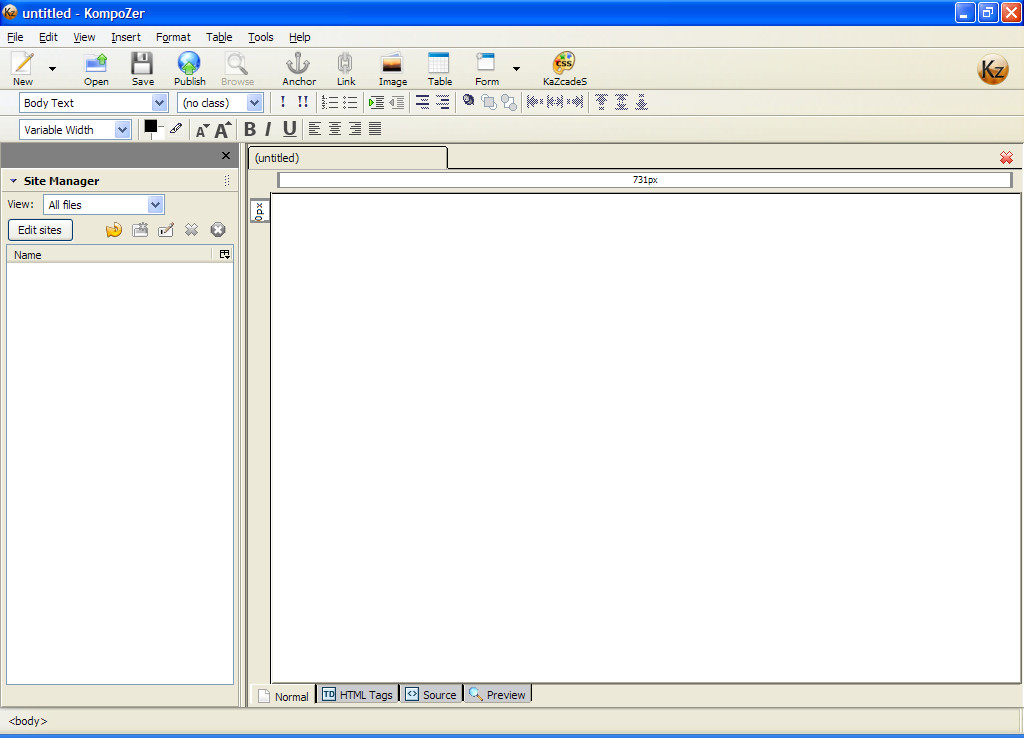Insert a named Anchor
1024x738 pixels.
pos(298,63)
